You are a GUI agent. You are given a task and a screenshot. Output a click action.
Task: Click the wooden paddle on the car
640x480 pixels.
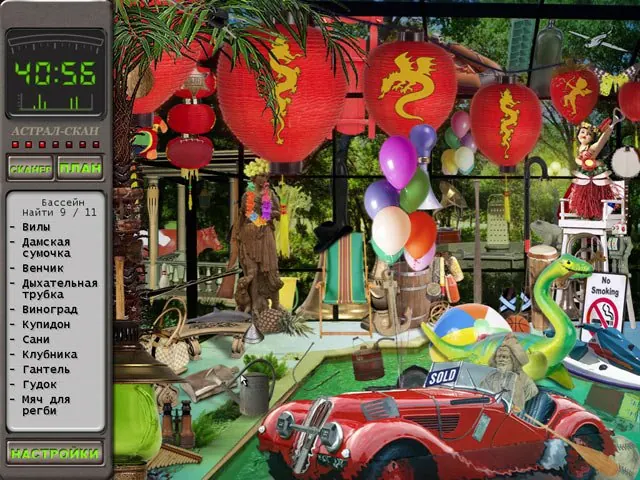pyautogui.click(x=571, y=443)
